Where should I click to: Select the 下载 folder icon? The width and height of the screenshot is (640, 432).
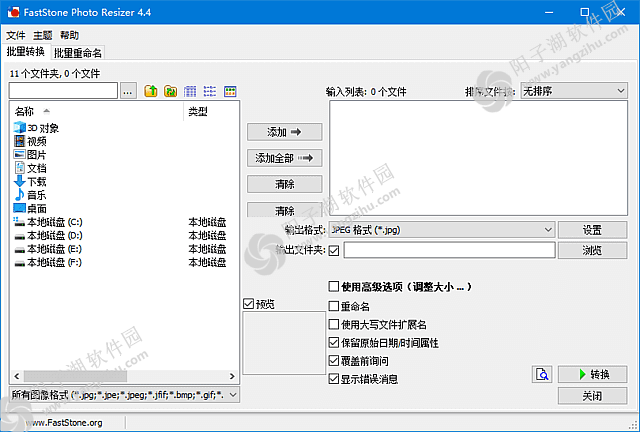pyautogui.click(x=20, y=181)
